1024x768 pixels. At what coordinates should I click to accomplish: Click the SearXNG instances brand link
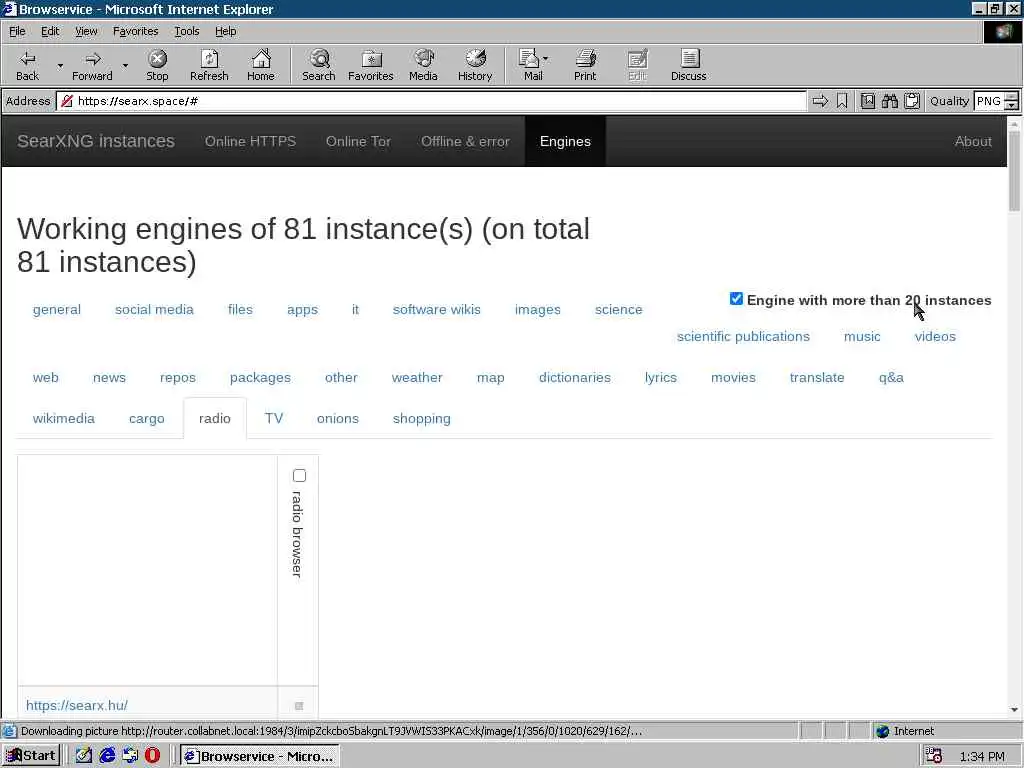pyautogui.click(x=96, y=141)
